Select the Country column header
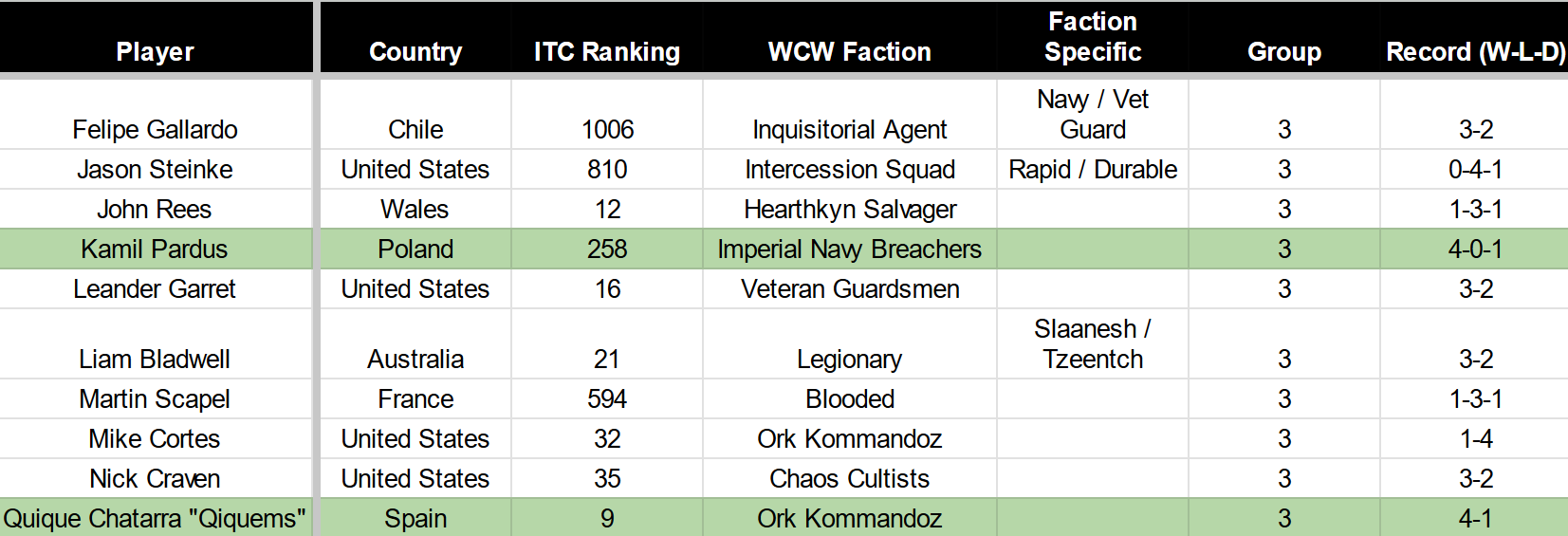This screenshot has width=1568, height=536. tap(415, 51)
